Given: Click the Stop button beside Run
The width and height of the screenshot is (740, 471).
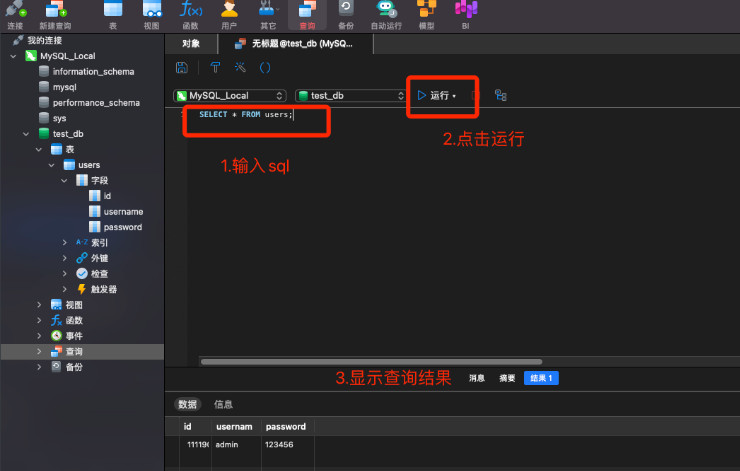Looking at the screenshot, I should [475, 96].
